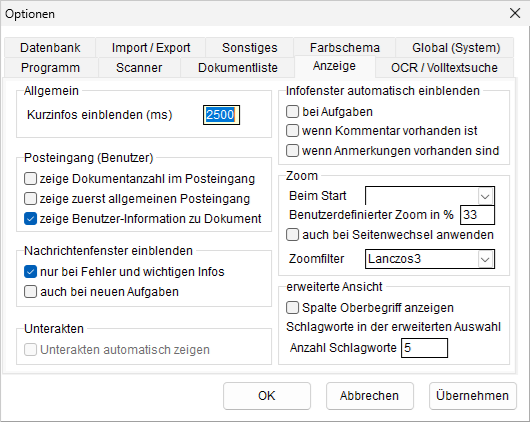Click Unterakten automatisch zeigen checkbox

pyautogui.click(x=30, y=350)
